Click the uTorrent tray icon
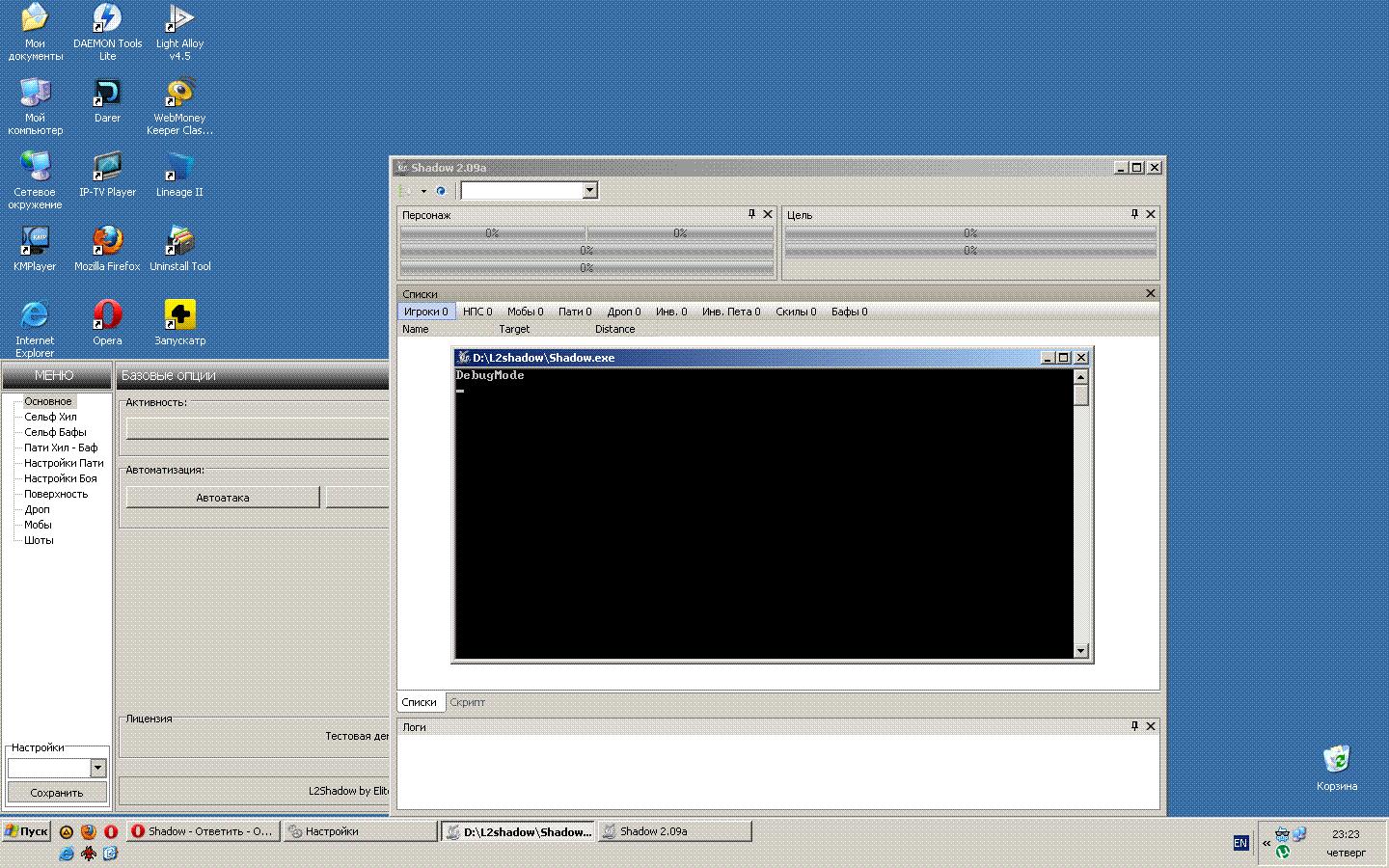Image resolution: width=1389 pixels, height=868 pixels. coord(1283,852)
